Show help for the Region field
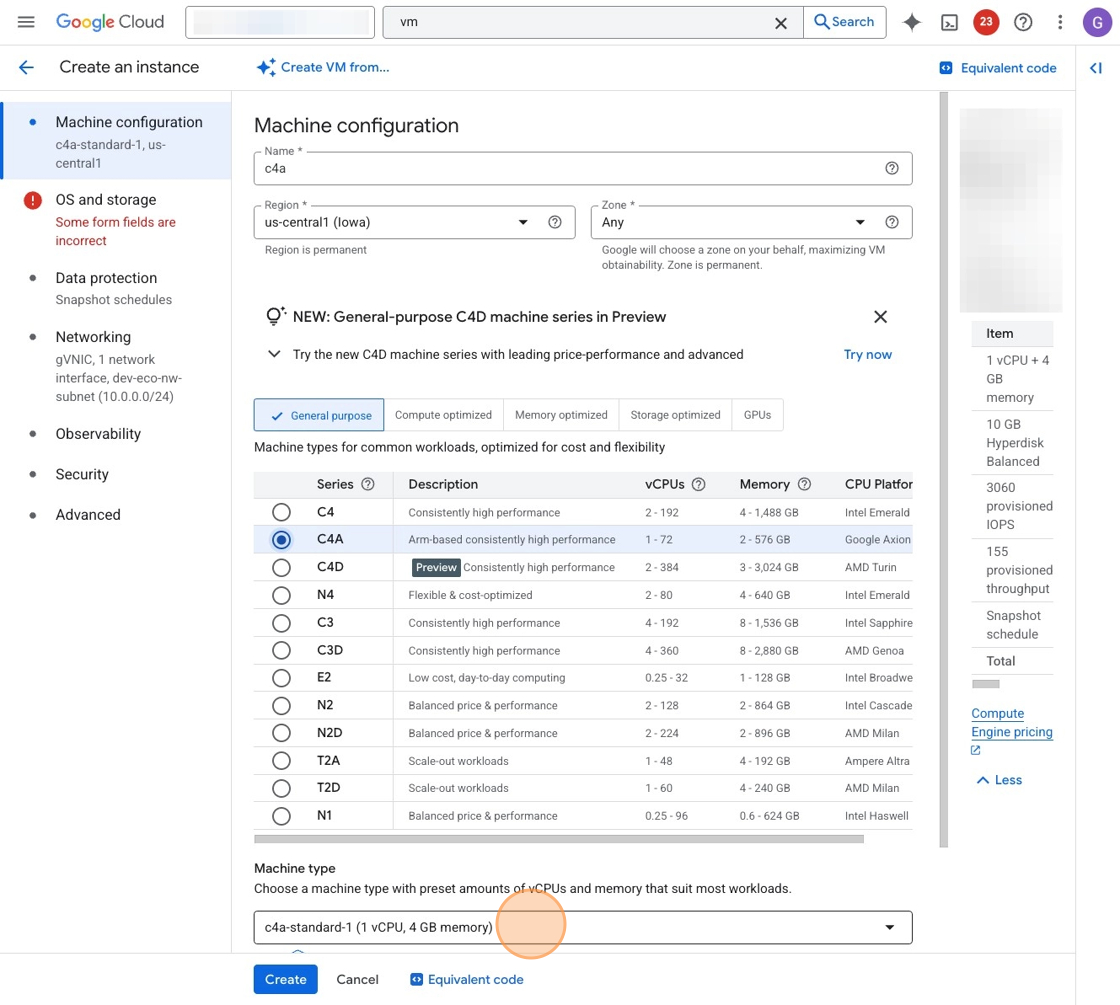1120x1005 pixels. click(x=554, y=222)
